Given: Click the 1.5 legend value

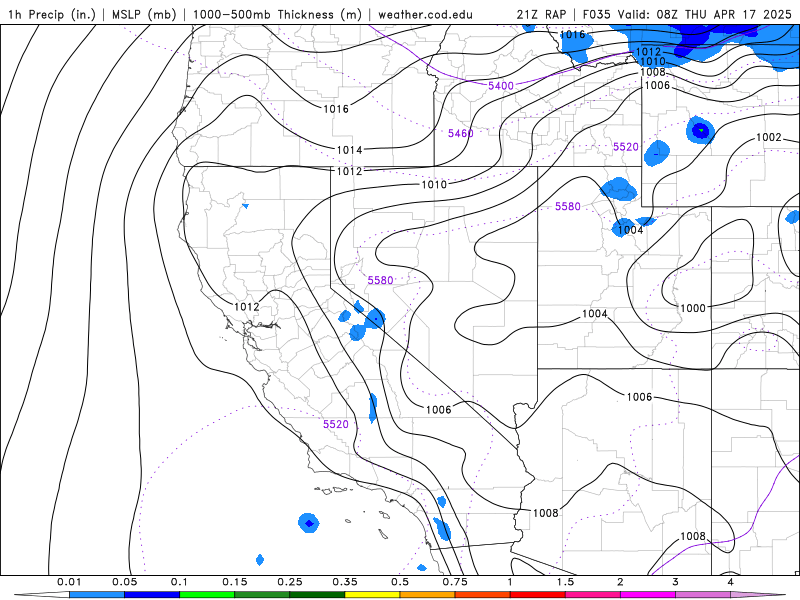Looking at the screenshot, I should click(x=565, y=582).
